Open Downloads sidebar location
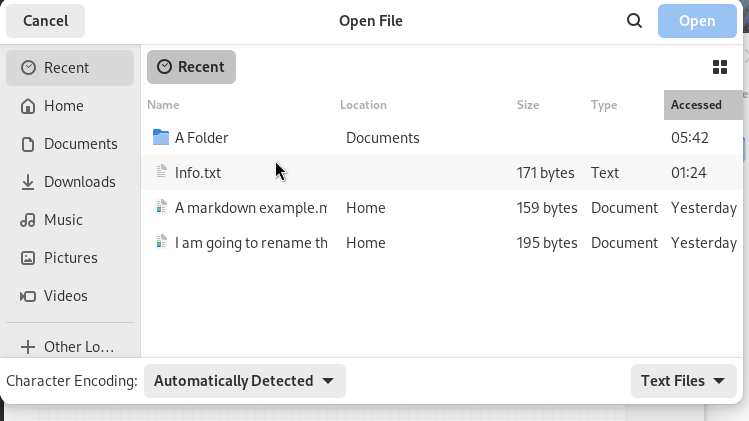The width and height of the screenshot is (749, 421). [70, 182]
